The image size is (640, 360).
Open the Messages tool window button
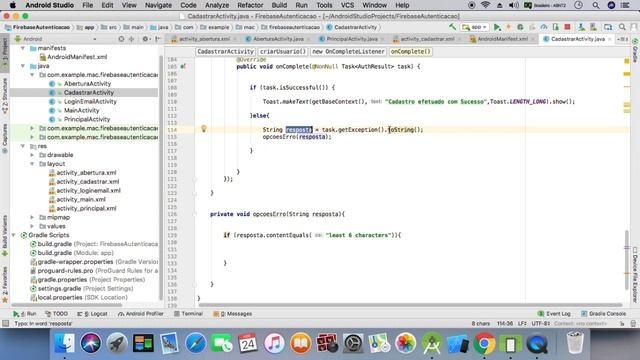point(233,313)
